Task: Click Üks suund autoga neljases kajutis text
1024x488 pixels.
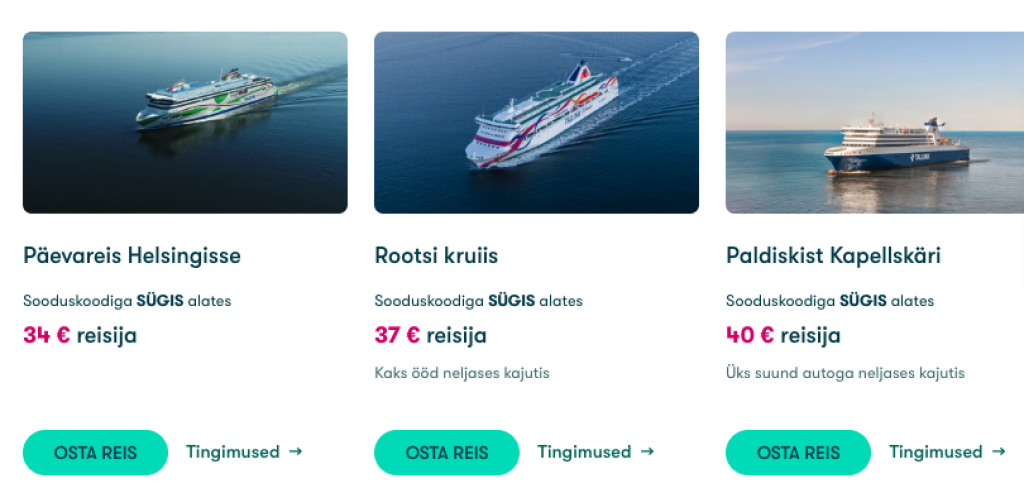Action: (x=845, y=373)
